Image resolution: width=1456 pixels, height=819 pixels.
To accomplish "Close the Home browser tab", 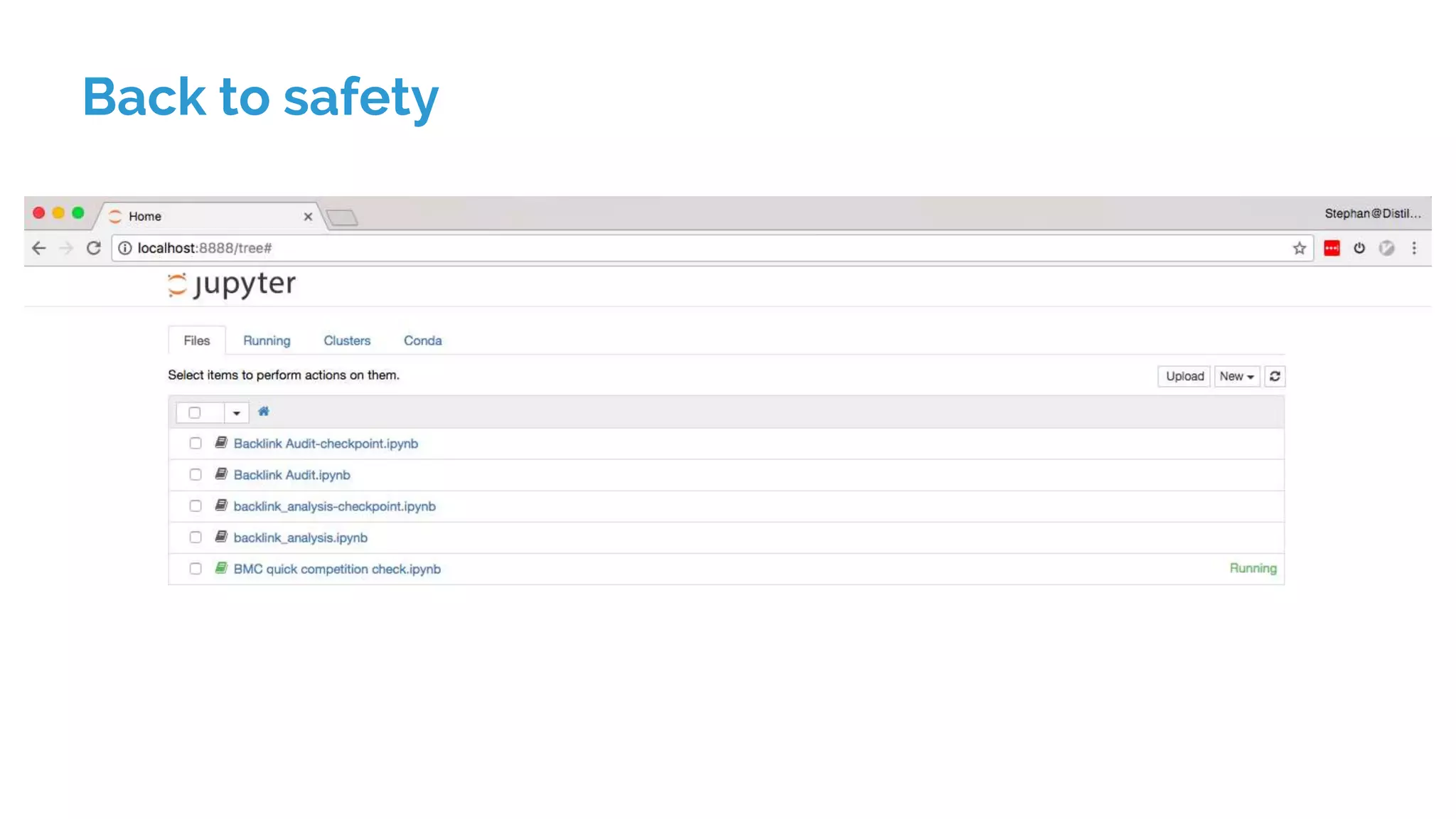I will 308,217.
